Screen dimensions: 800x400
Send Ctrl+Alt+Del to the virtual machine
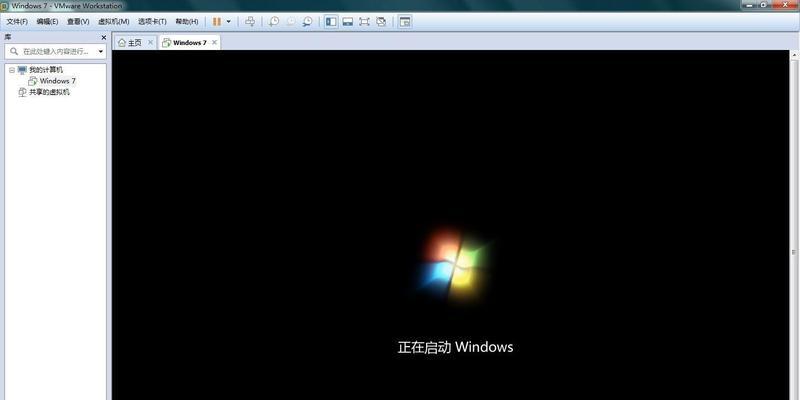point(249,22)
